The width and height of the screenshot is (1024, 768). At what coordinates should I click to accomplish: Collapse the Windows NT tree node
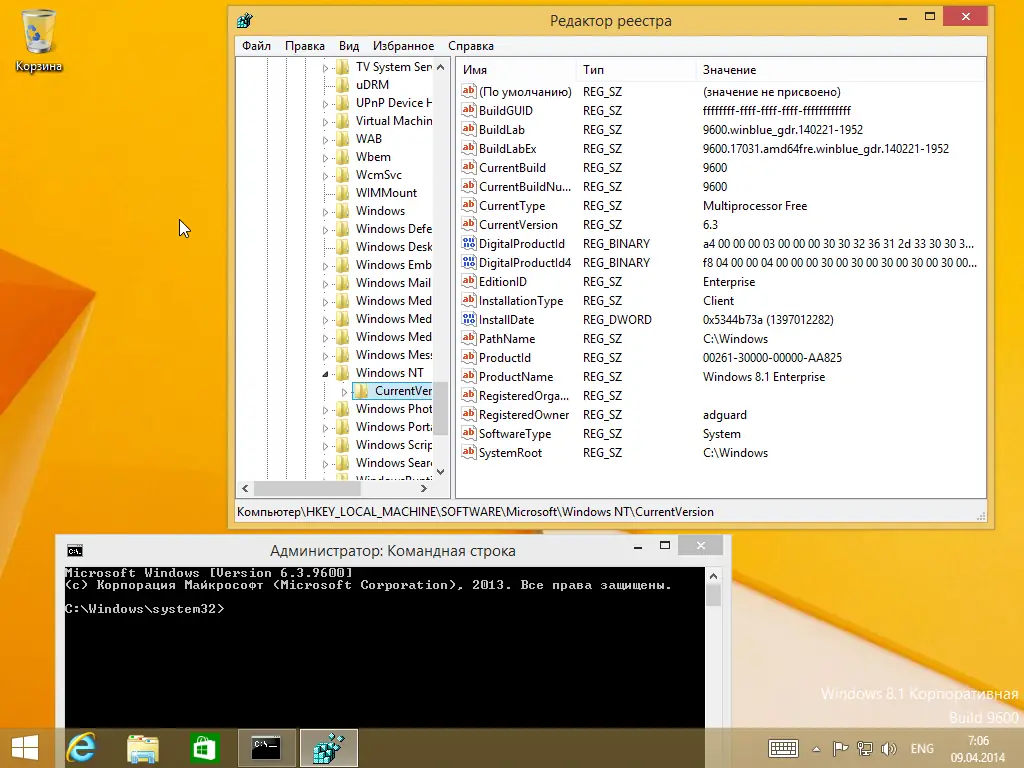tap(325, 374)
